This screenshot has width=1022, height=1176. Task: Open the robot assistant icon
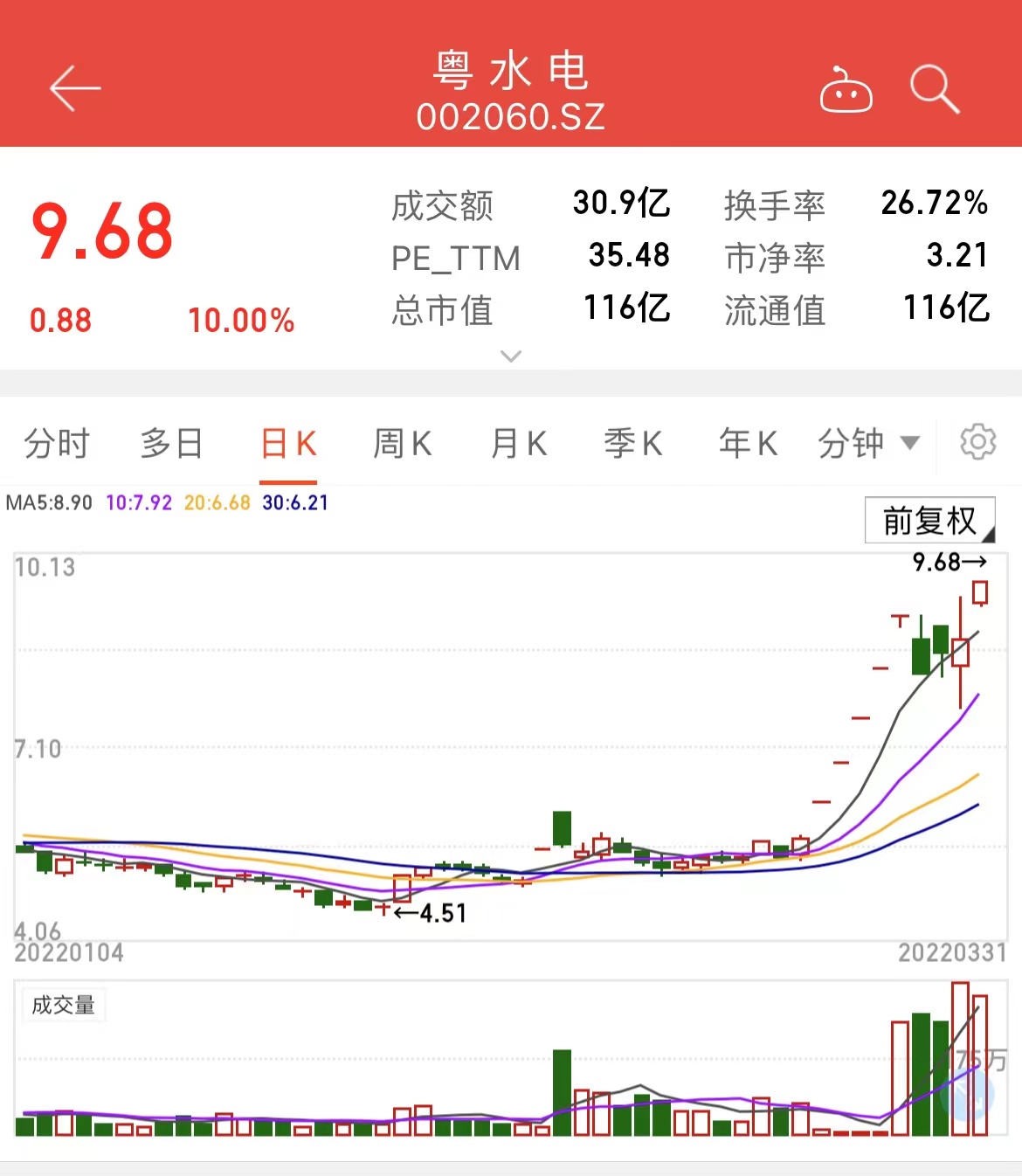pos(846,90)
